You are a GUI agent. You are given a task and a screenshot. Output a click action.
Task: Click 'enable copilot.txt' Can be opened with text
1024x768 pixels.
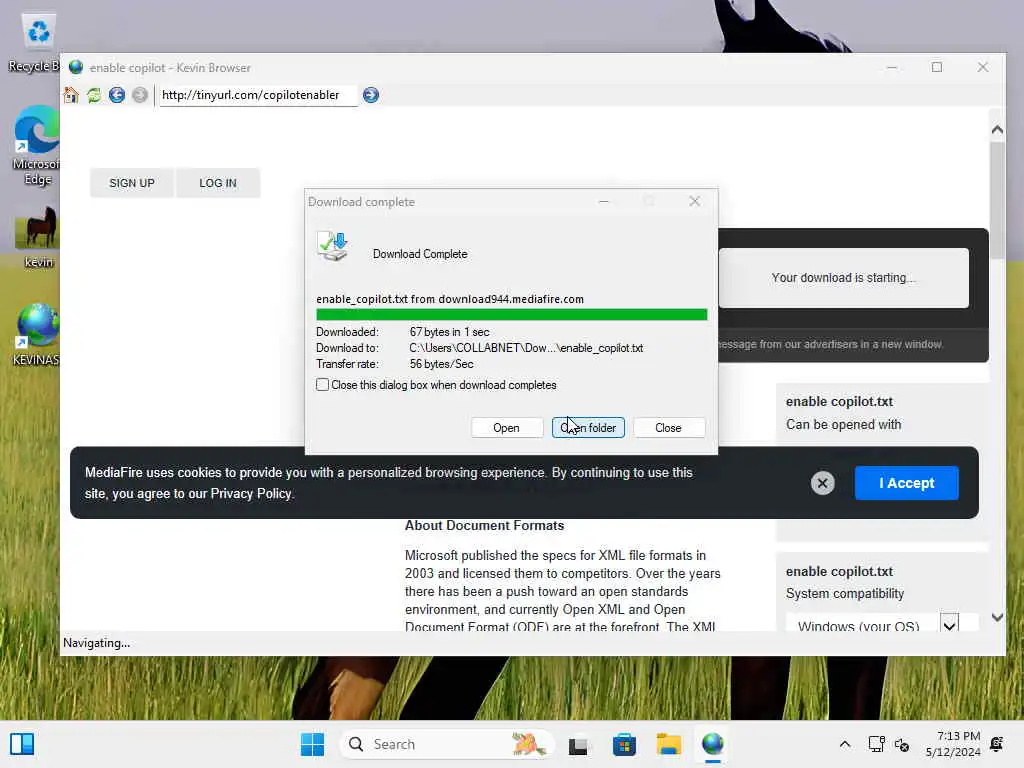coord(843,424)
